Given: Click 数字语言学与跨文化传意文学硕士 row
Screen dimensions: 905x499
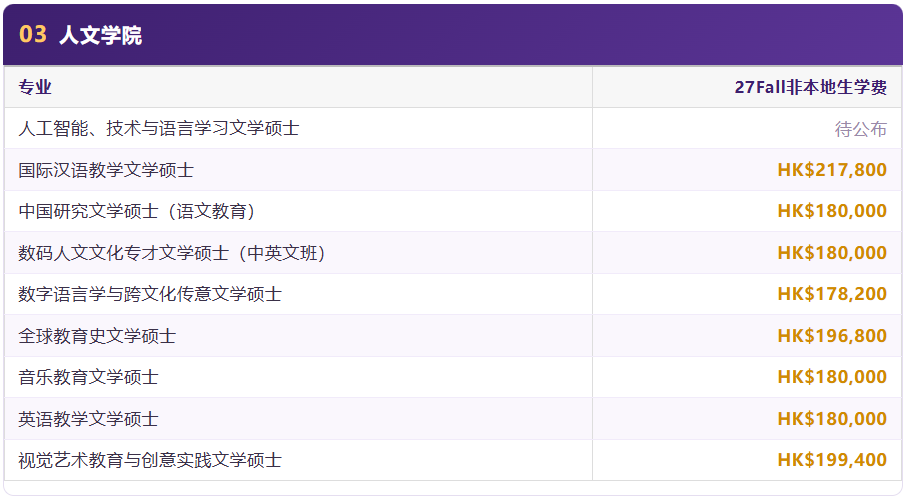Looking at the screenshot, I should pyautogui.click(x=452, y=294).
